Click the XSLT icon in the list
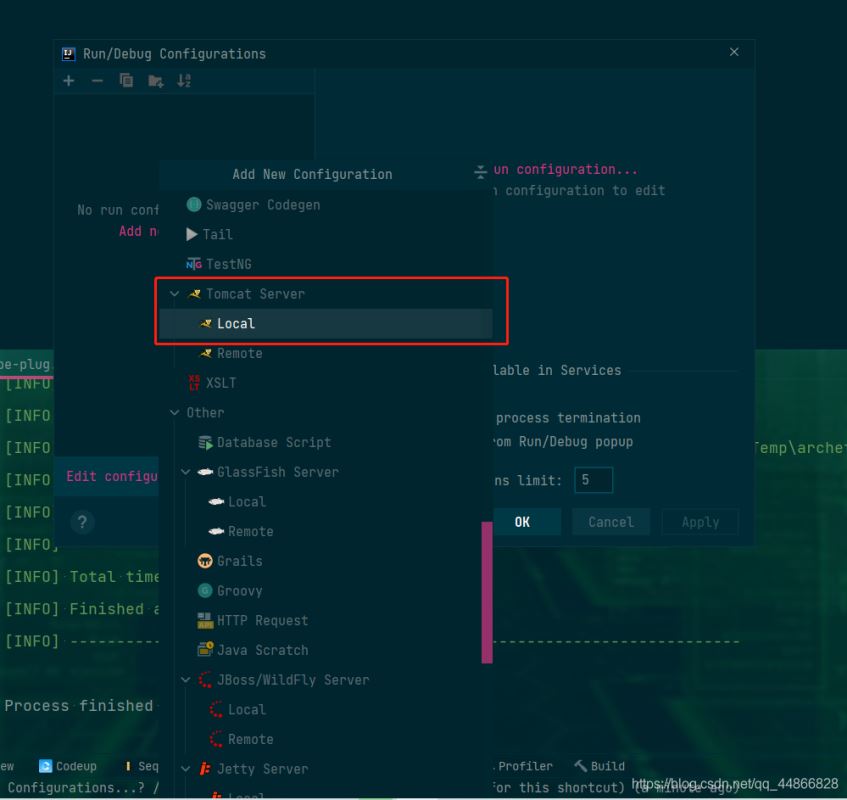This screenshot has height=800, width=847. tap(194, 383)
